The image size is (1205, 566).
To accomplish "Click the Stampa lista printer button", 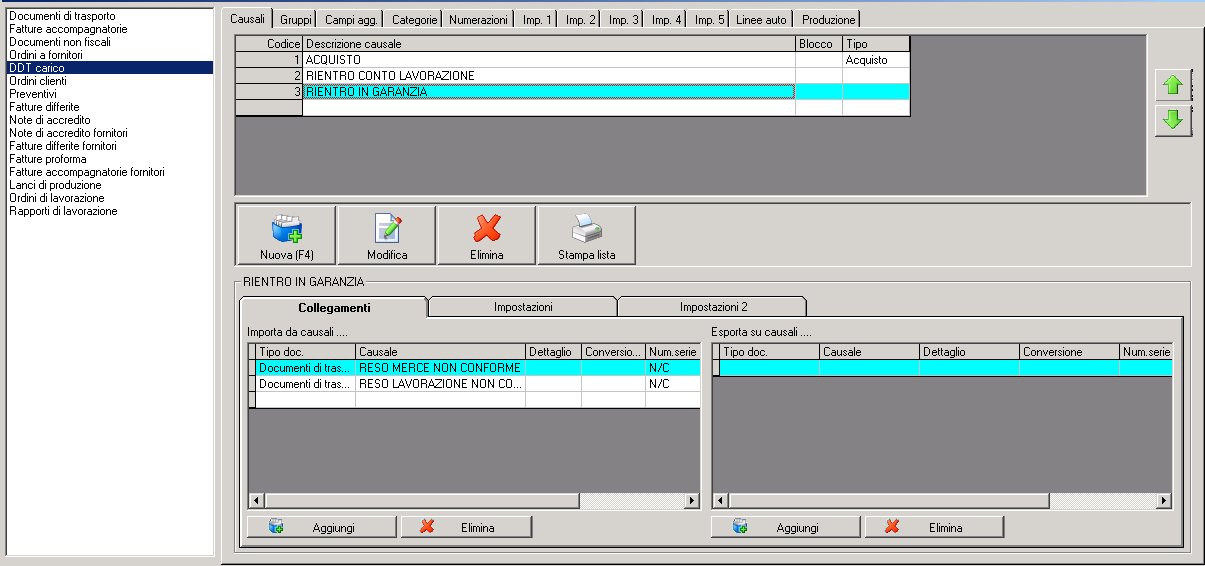I will click(586, 236).
